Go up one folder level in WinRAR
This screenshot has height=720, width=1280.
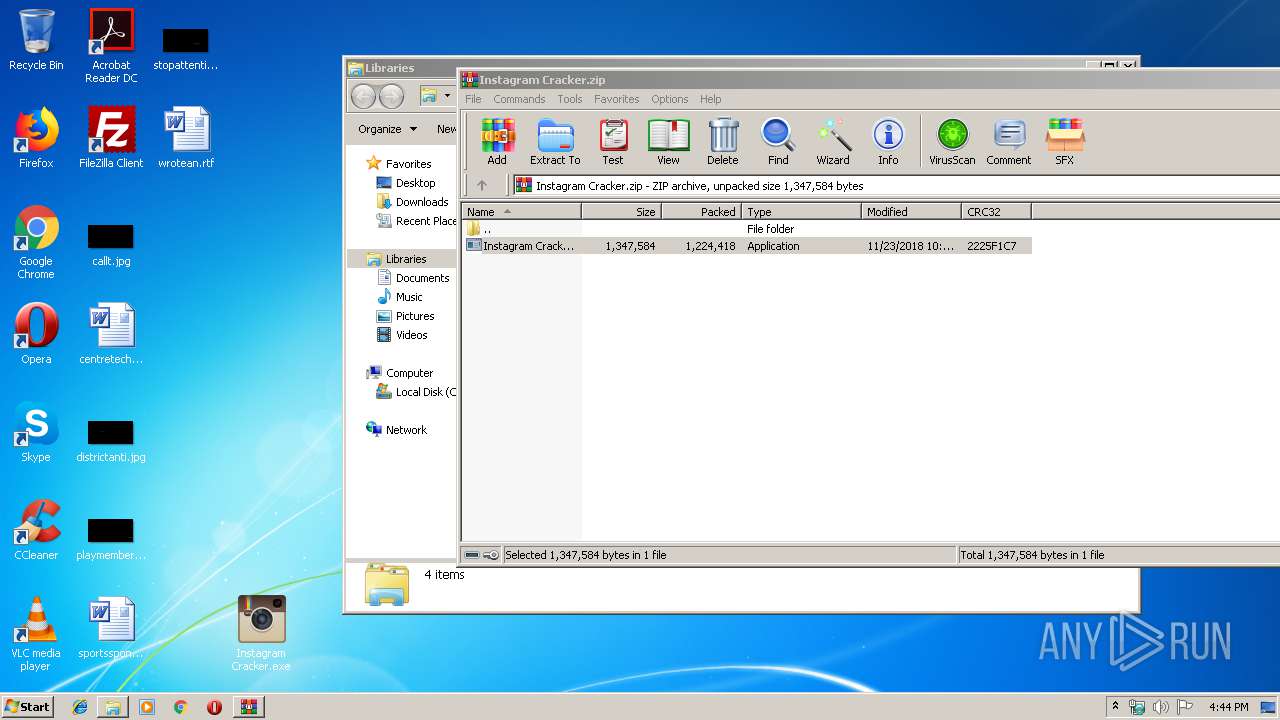[482, 185]
